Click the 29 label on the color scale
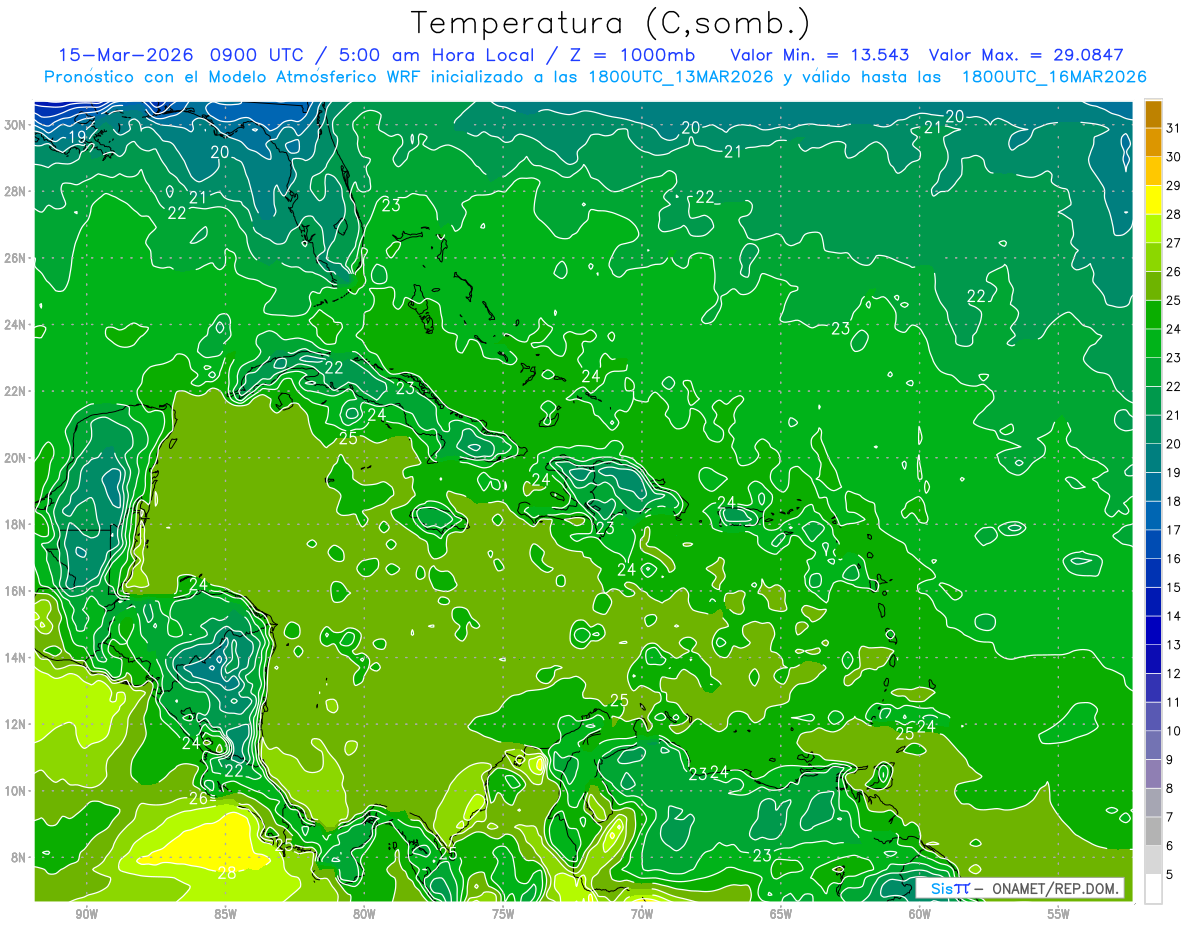The height and width of the screenshot is (927, 1200). [1173, 185]
